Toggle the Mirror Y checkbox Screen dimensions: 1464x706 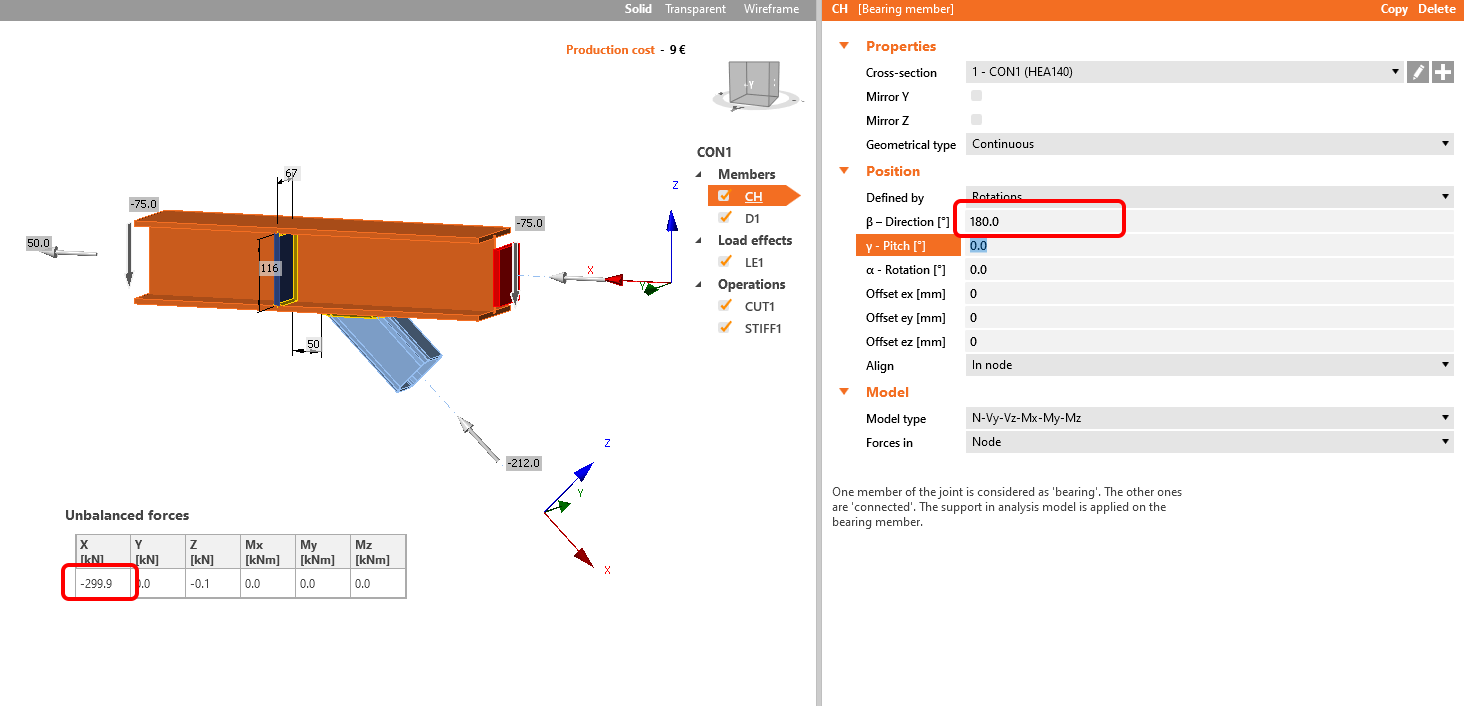pyautogui.click(x=977, y=96)
